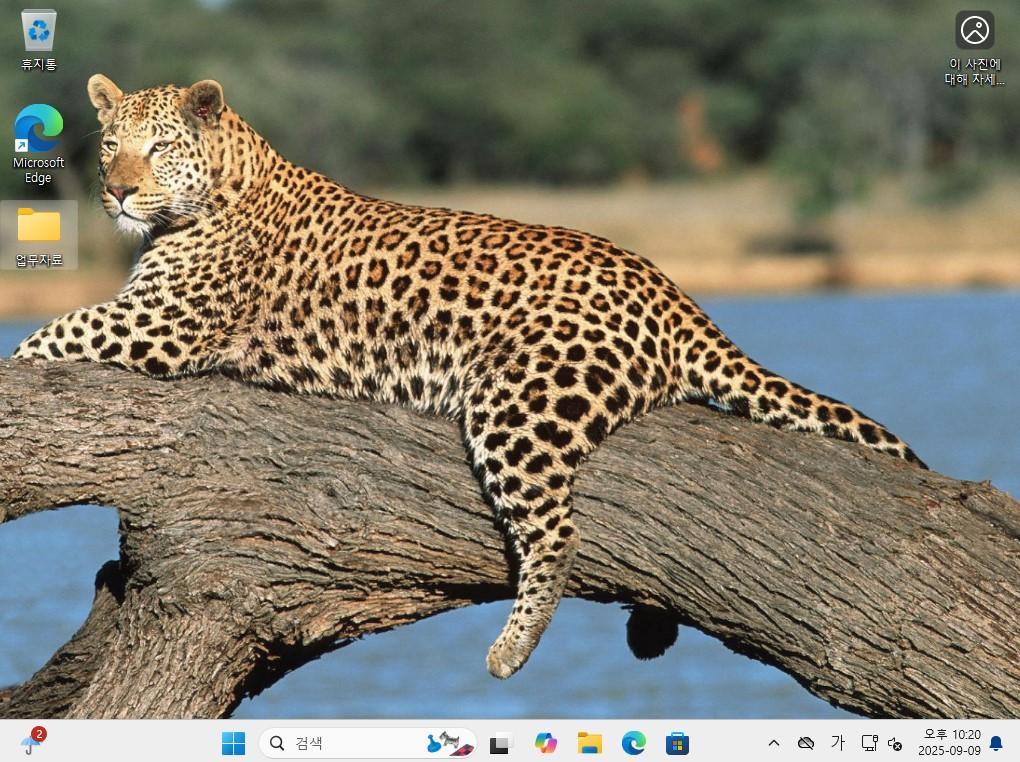This screenshot has width=1020, height=762.
Task: Select the 업무자료 folder on desktop
Action: point(39,236)
